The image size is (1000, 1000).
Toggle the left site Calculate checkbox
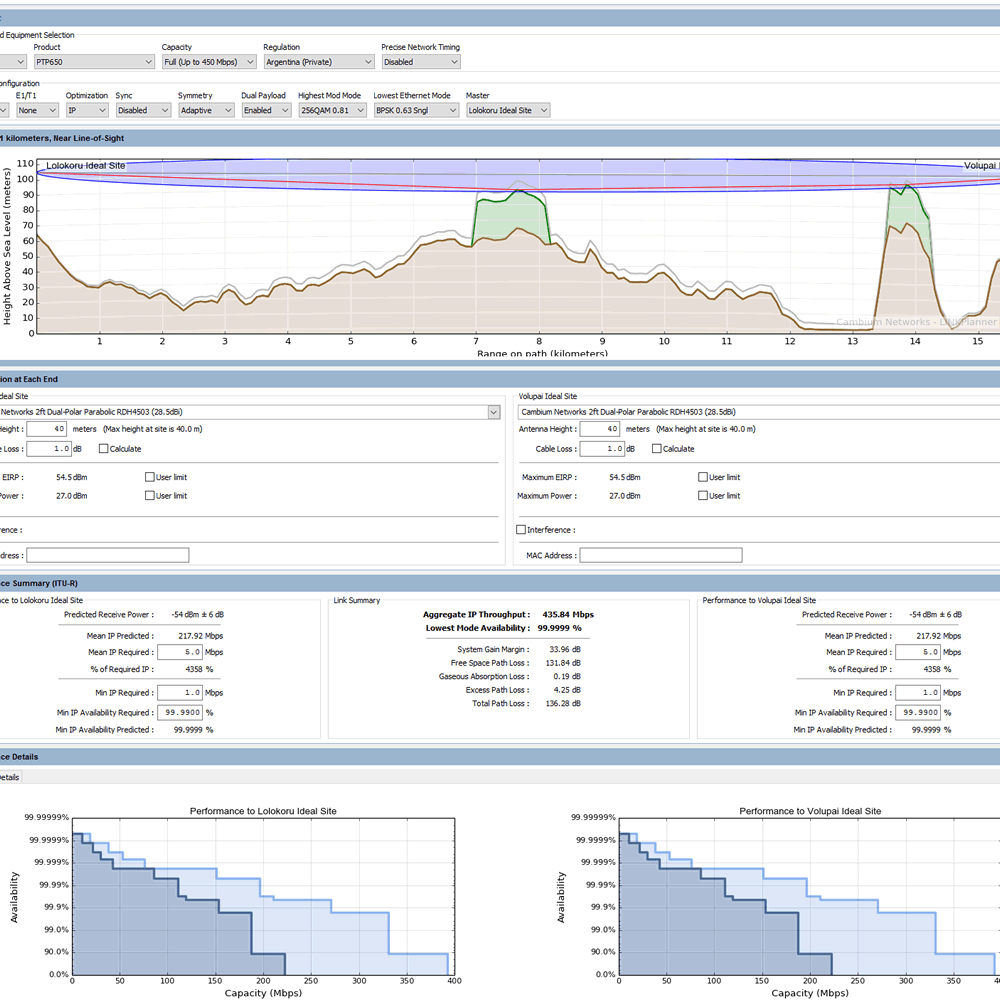[103, 449]
